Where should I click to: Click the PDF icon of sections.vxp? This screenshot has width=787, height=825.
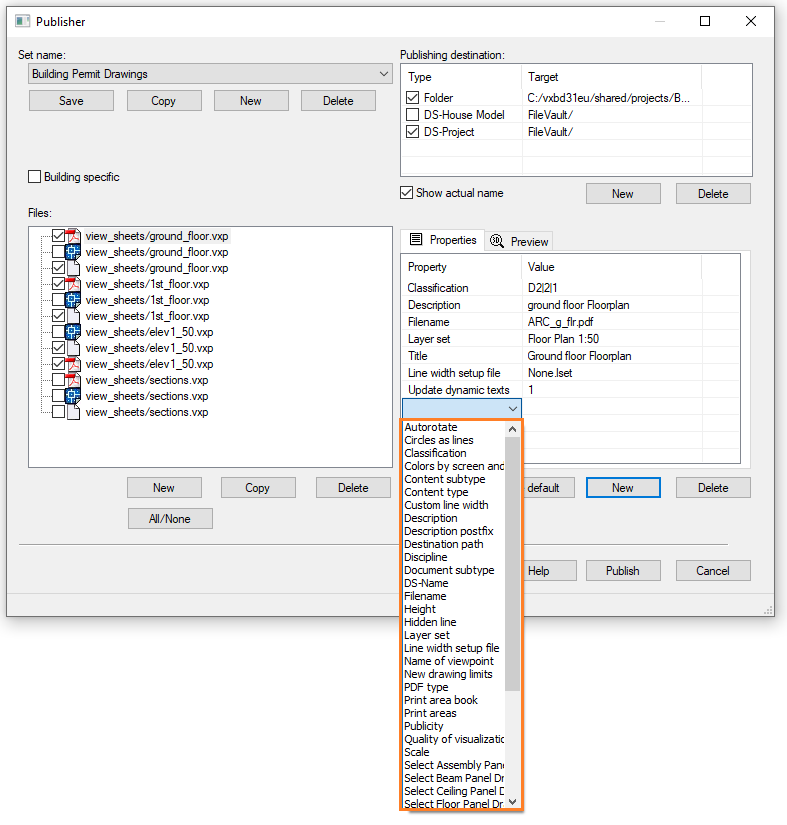point(73,380)
